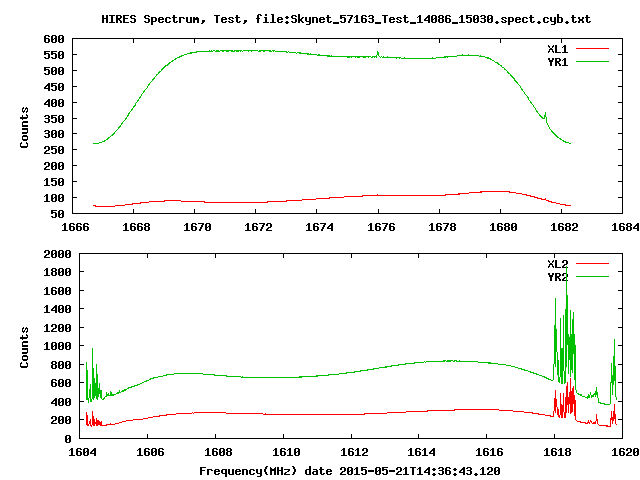Click the XL1 legend label
This screenshot has height=480, width=640.
tap(558, 49)
